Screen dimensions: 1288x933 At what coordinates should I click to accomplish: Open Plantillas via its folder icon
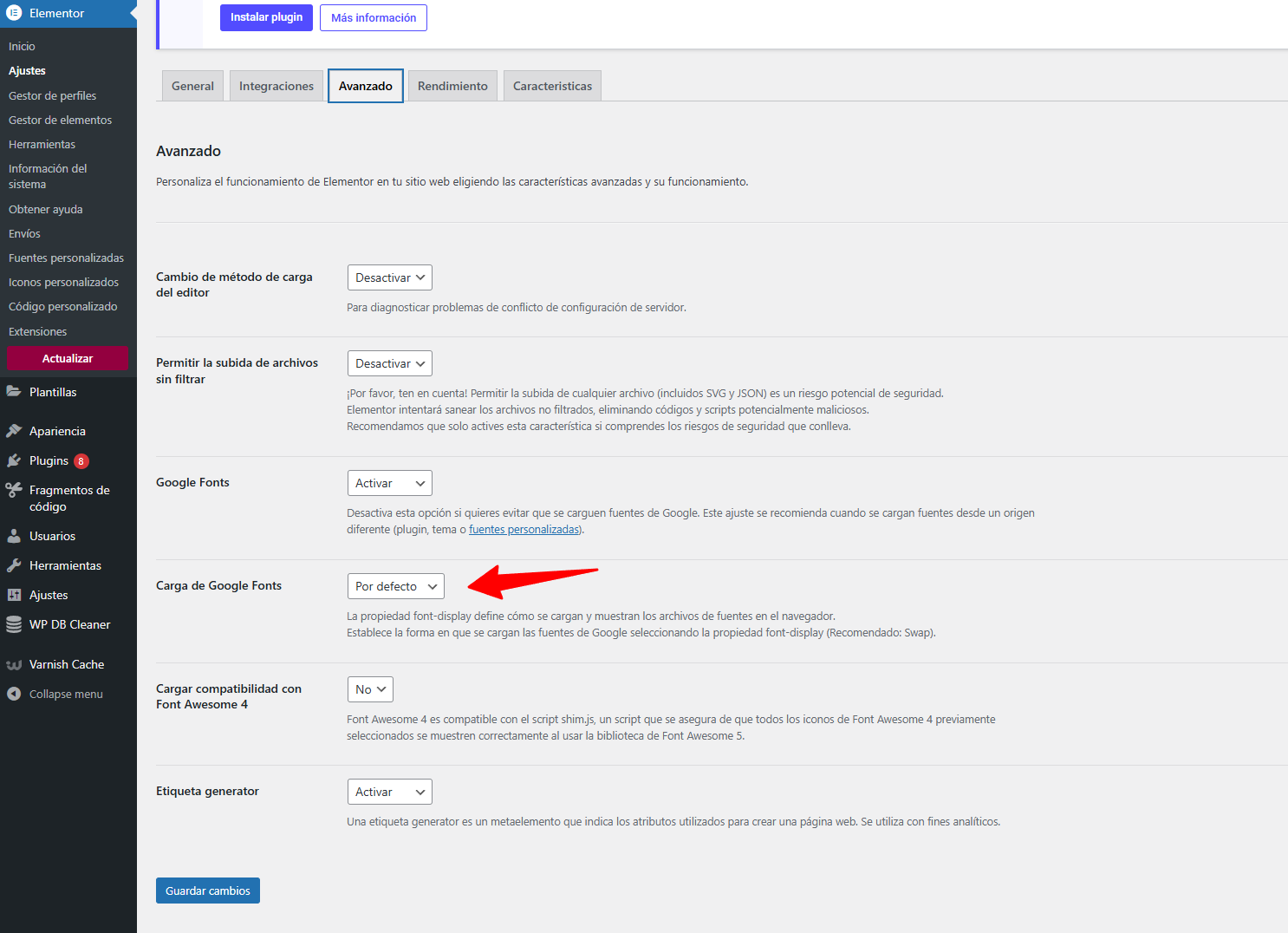(14, 392)
